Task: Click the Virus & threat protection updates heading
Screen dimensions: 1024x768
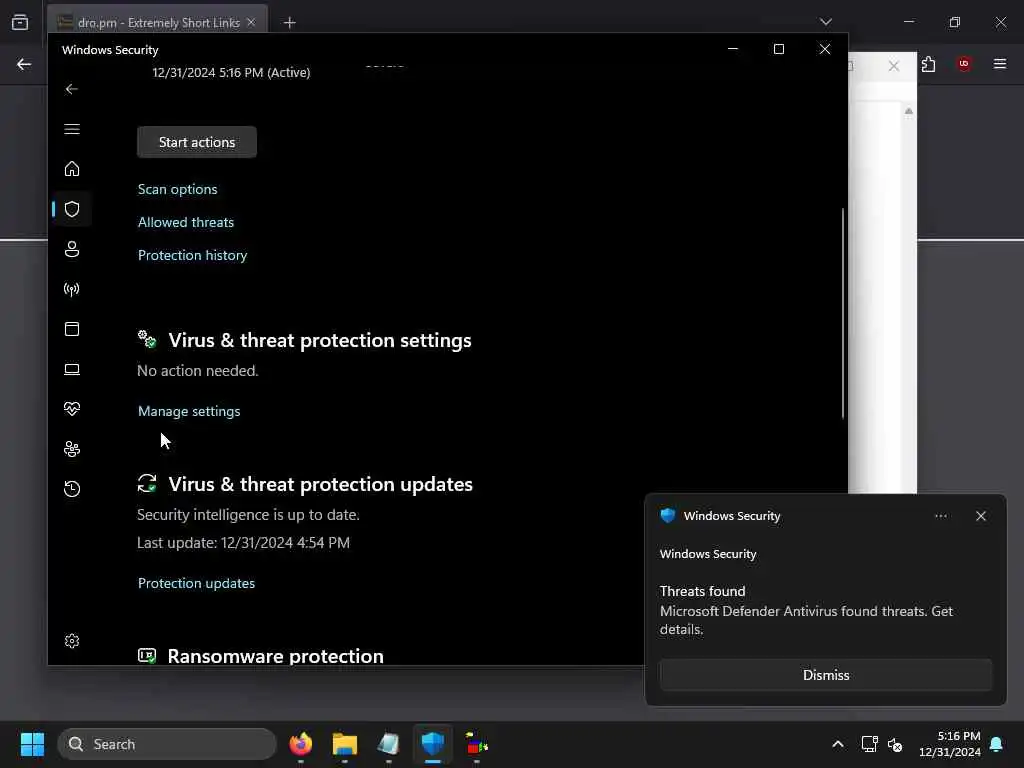Action: pyautogui.click(x=321, y=485)
